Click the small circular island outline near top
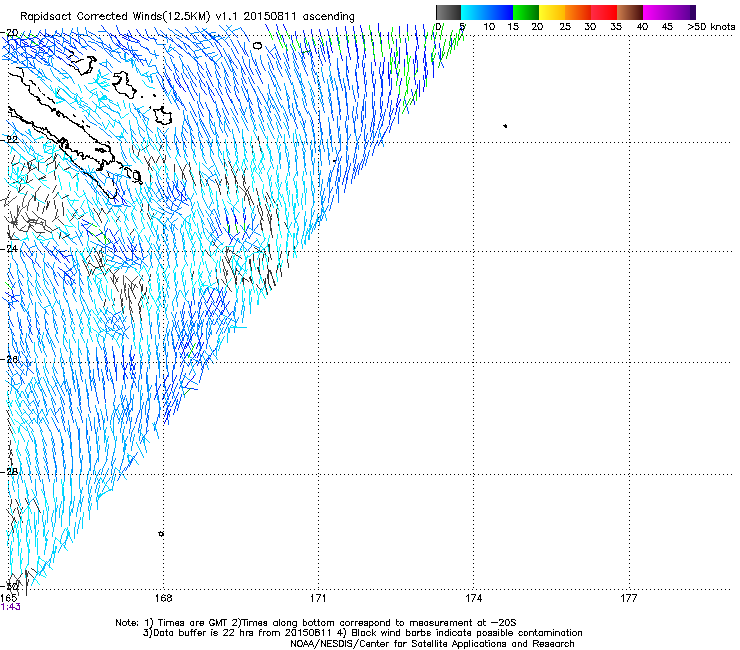This screenshot has width=740, height=650. coord(257,46)
